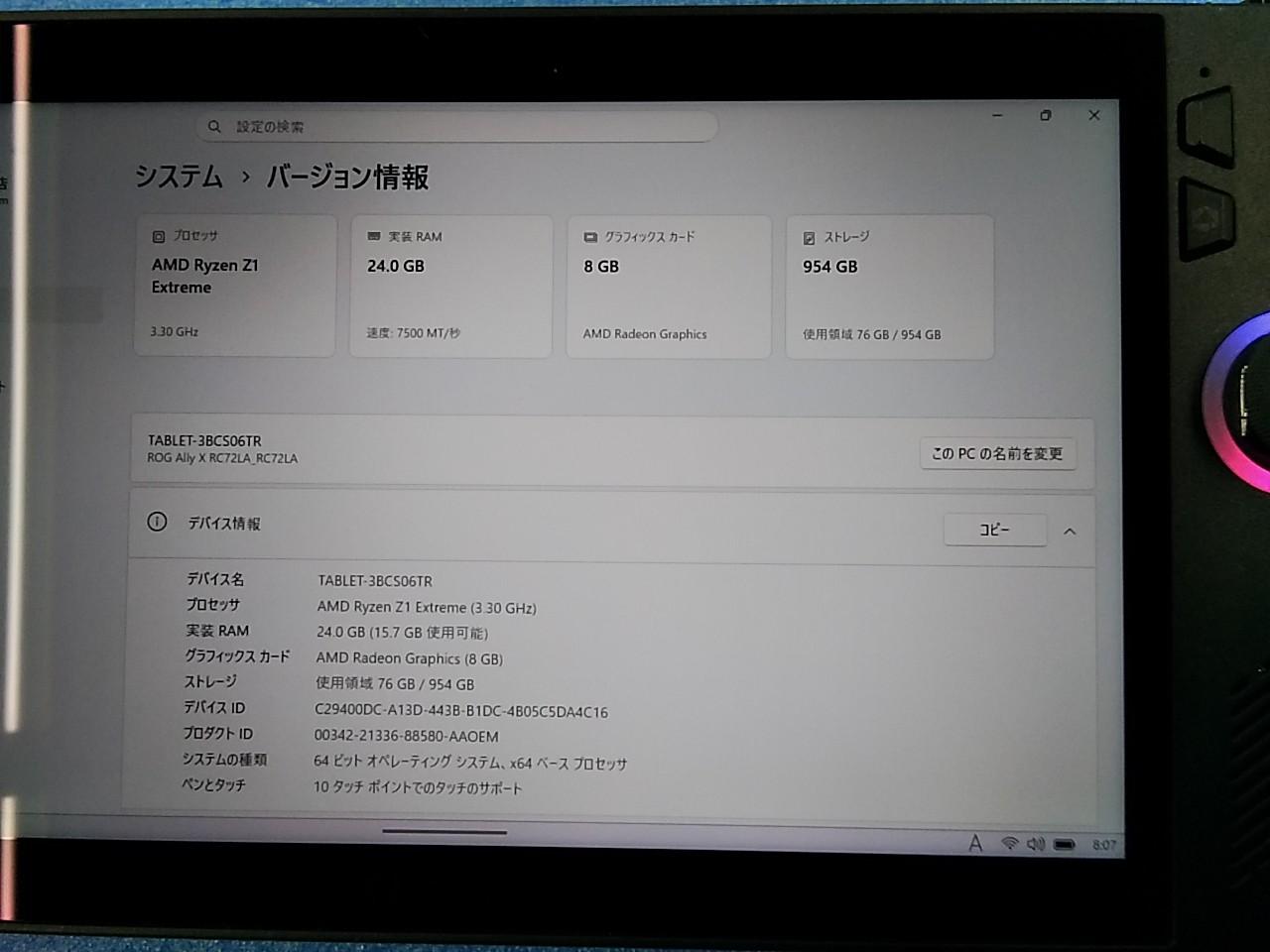The height and width of the screenshot is (952, 1270).
Task: Minimize the settings window
Action: point(997,115)
